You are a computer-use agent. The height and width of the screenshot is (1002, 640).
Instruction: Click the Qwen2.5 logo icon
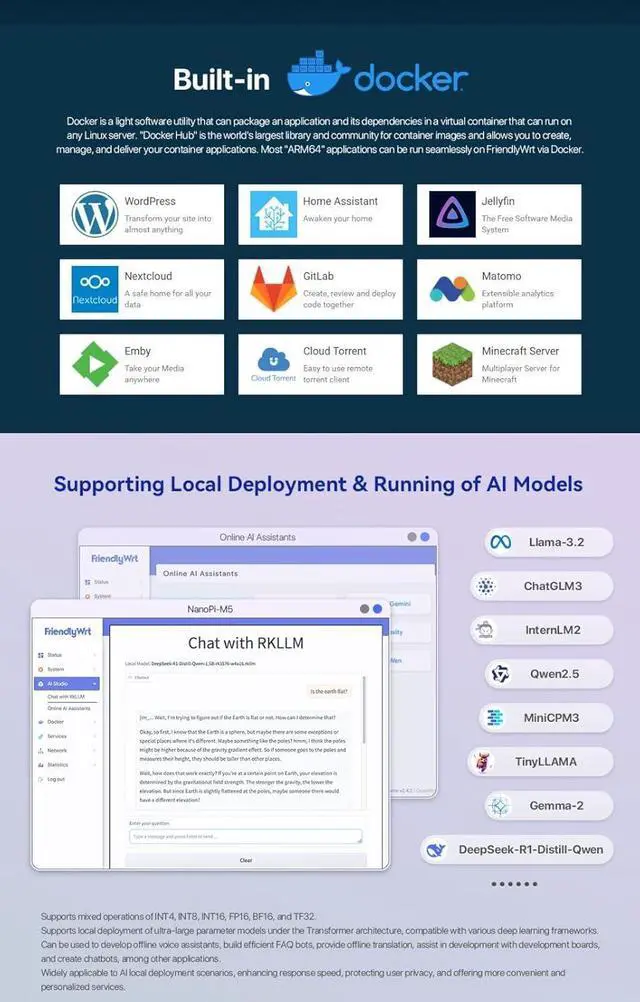(501, 674)
